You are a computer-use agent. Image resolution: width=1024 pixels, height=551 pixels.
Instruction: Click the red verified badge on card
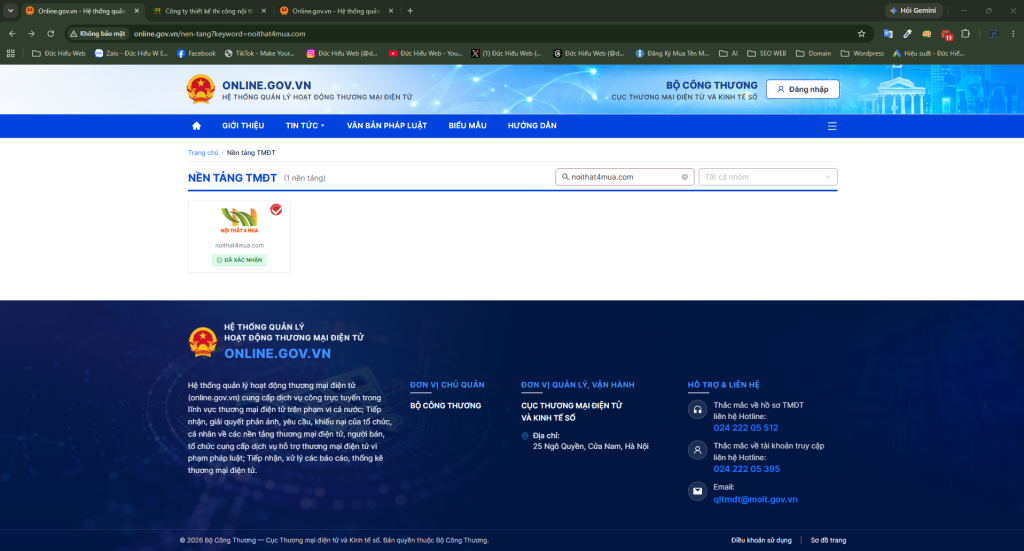pyautogui.click(x=276, y=210)
